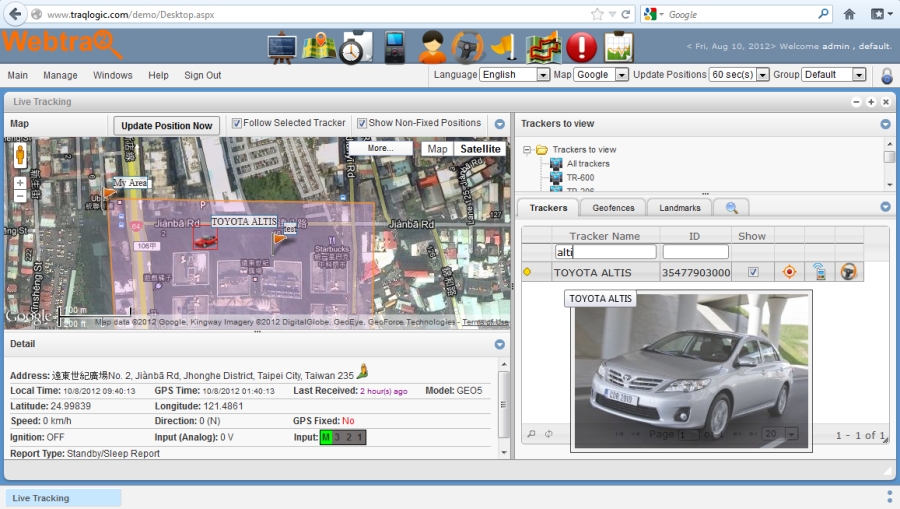Click the red car marker on map
Image resolution: width=900 pixels, height=509 pixels.
205,239
